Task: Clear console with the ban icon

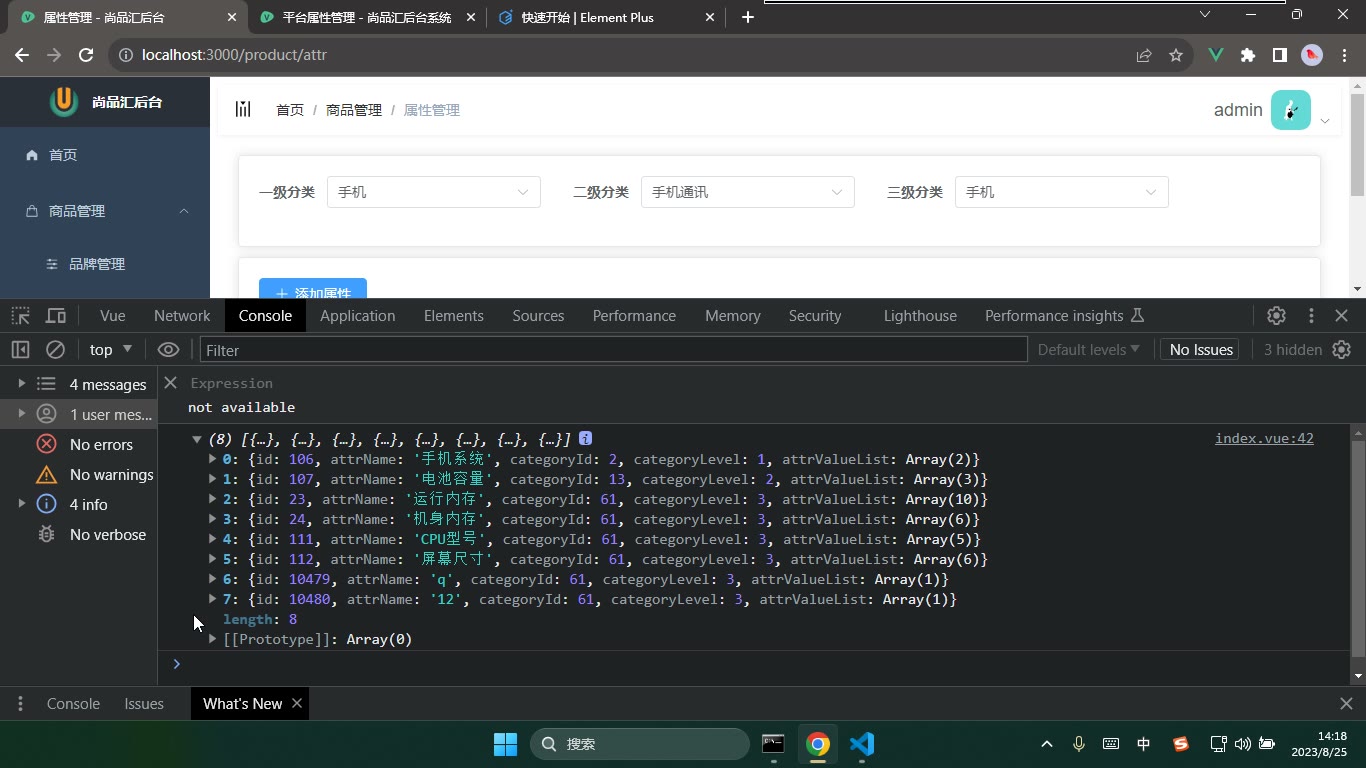Action: click(x=56, y=350)
